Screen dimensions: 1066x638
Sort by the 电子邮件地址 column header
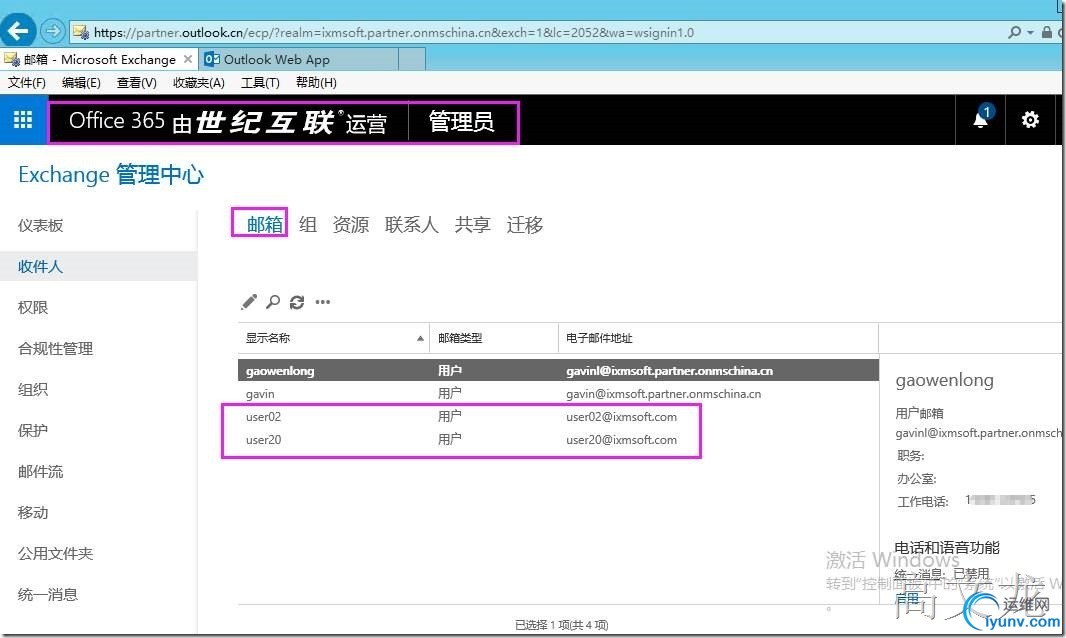719,338
